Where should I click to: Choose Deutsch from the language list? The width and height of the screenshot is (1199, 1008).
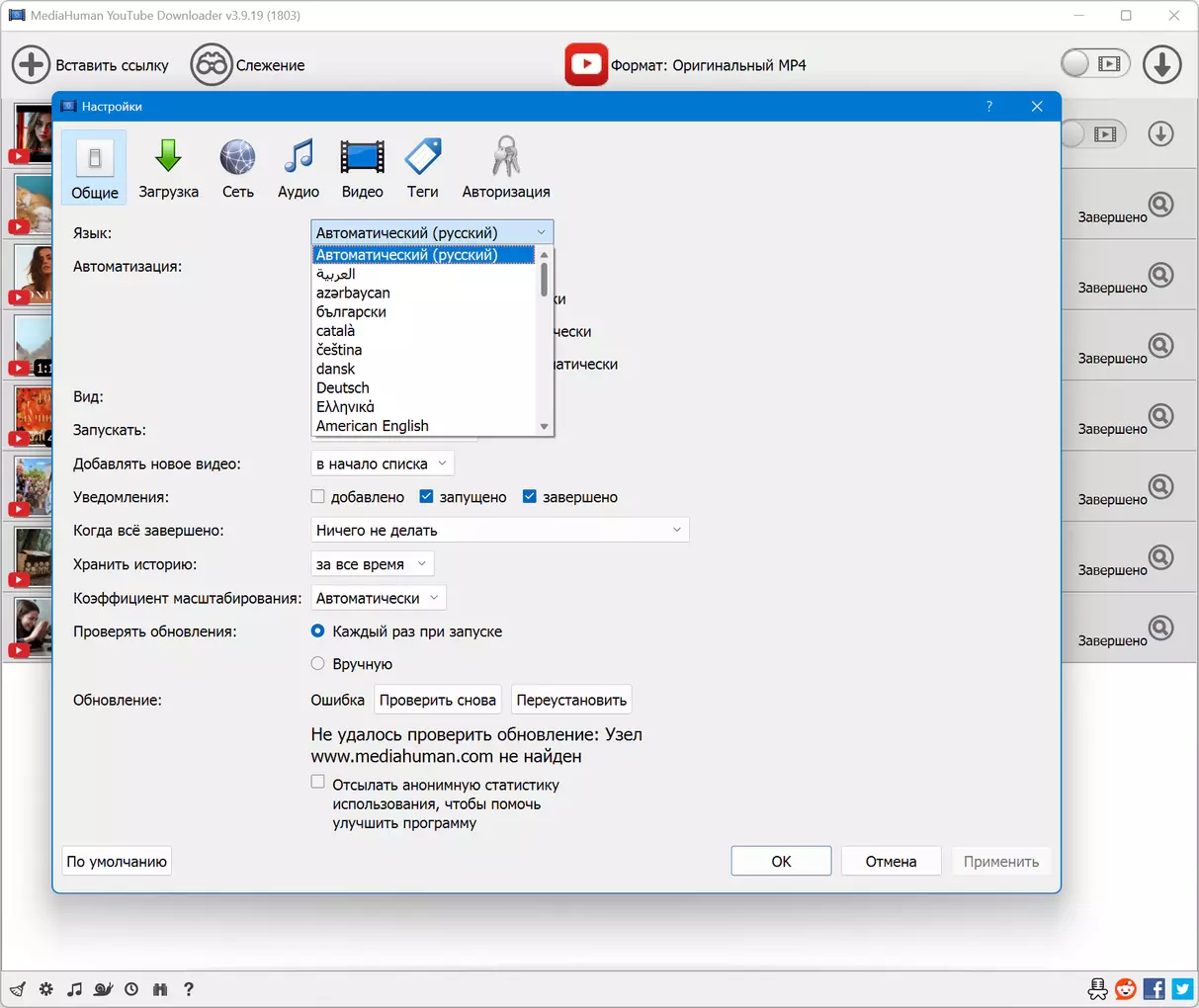click(x=343, y=388)
